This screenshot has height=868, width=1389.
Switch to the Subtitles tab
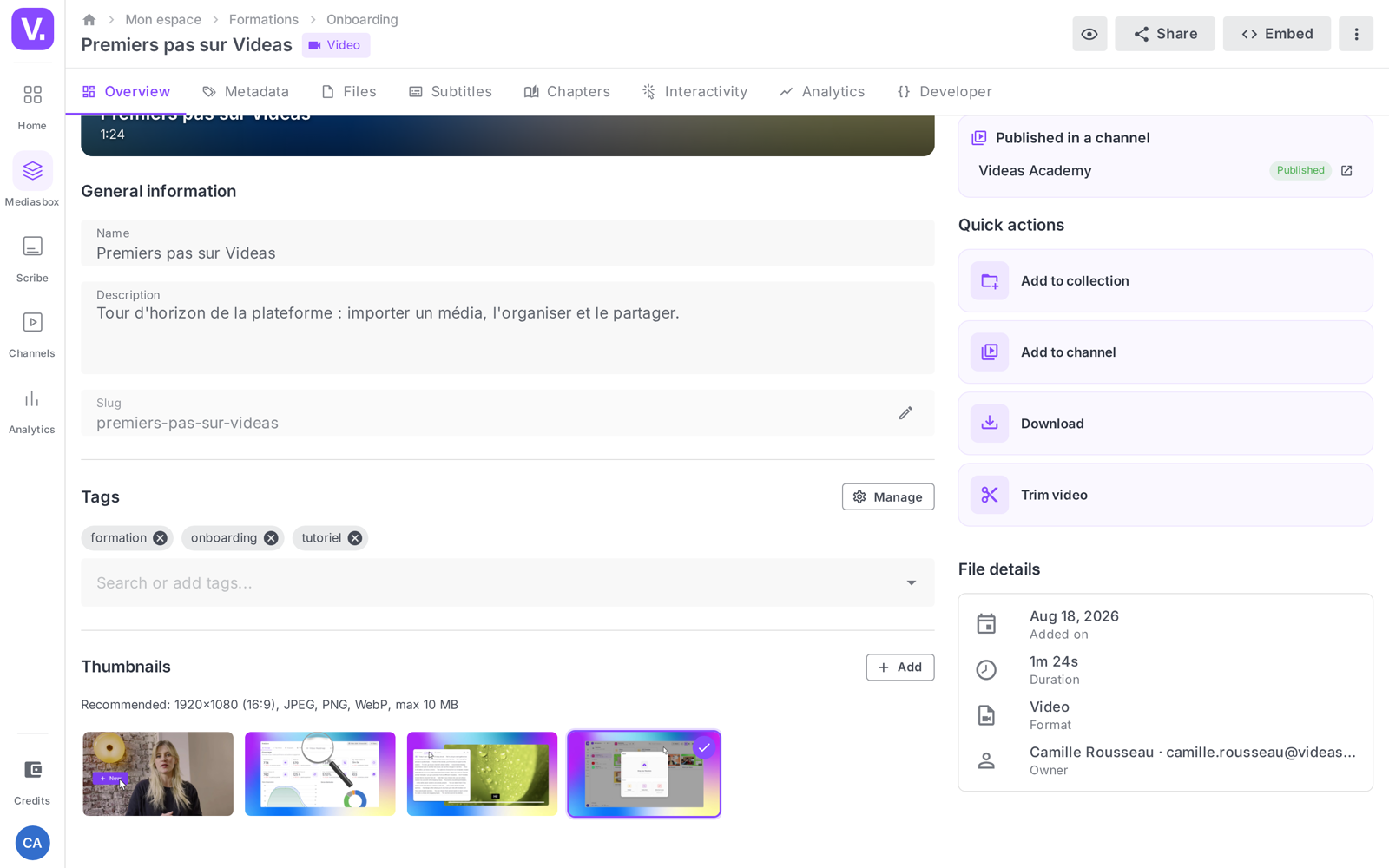pos(451,92)
